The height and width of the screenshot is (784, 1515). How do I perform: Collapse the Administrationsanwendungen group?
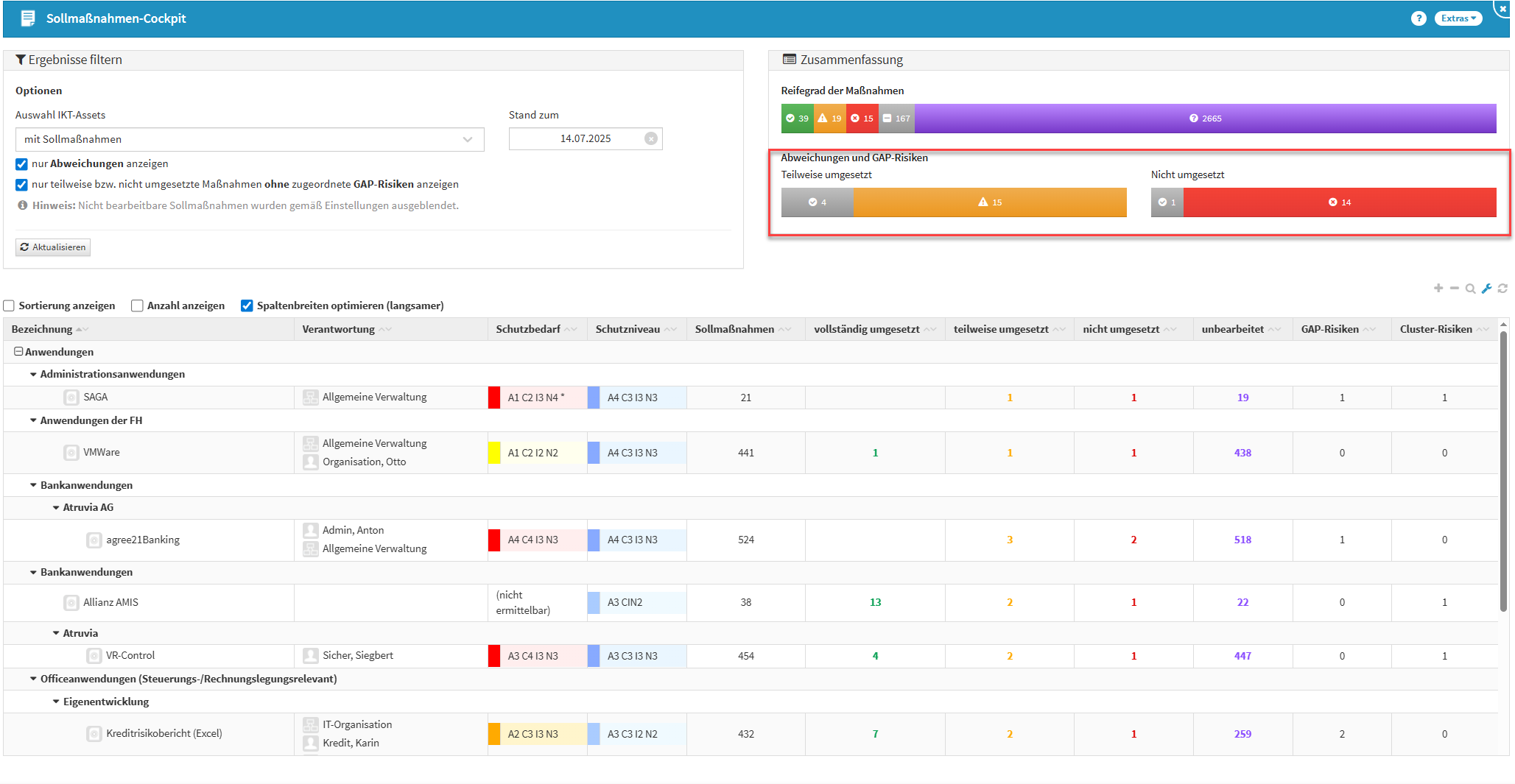pos(33,375)
